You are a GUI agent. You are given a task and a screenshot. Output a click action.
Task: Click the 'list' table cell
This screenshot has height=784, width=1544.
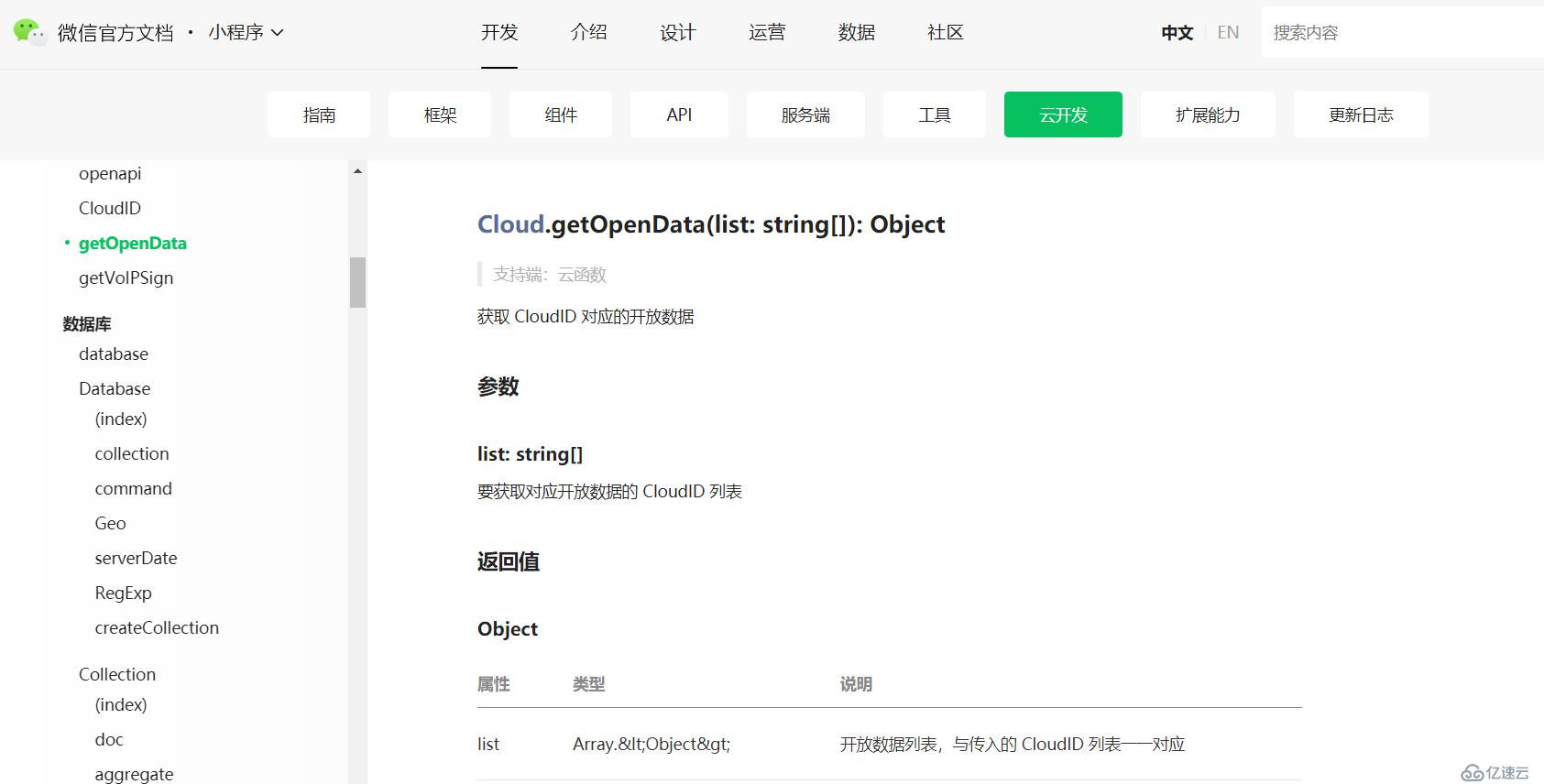(488, 744)
